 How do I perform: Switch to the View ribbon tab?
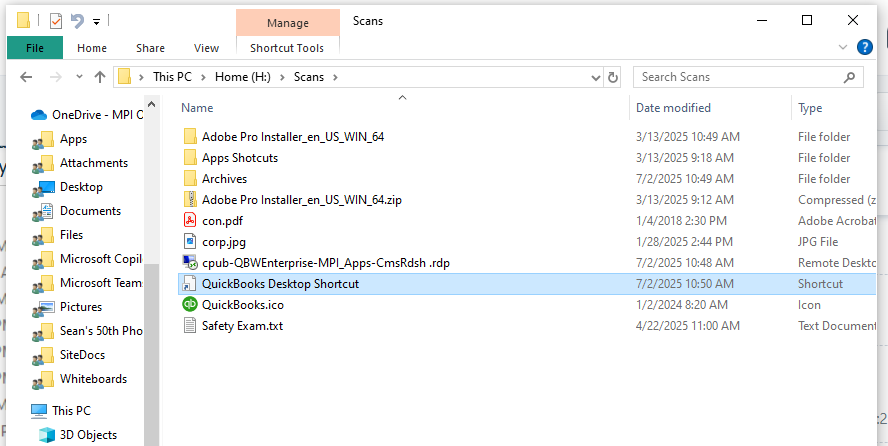point(206,48)
